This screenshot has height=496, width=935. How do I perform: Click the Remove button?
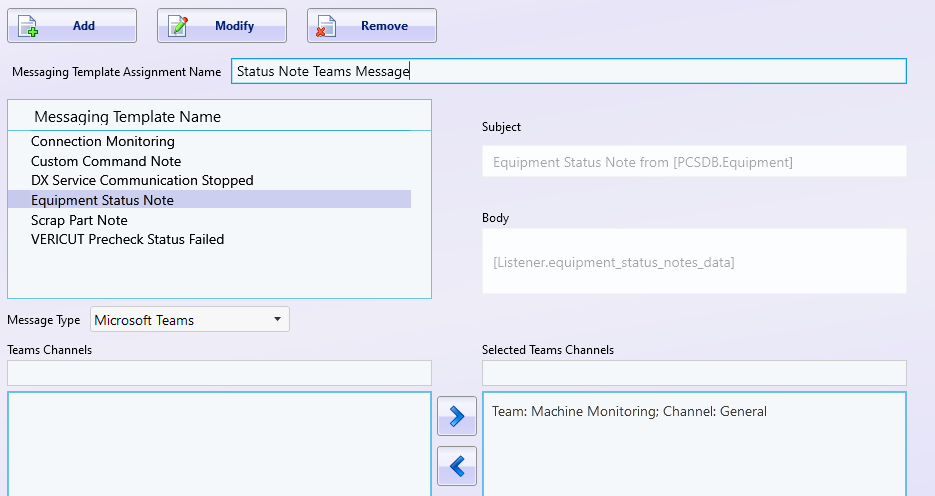(x=372, y=26)
